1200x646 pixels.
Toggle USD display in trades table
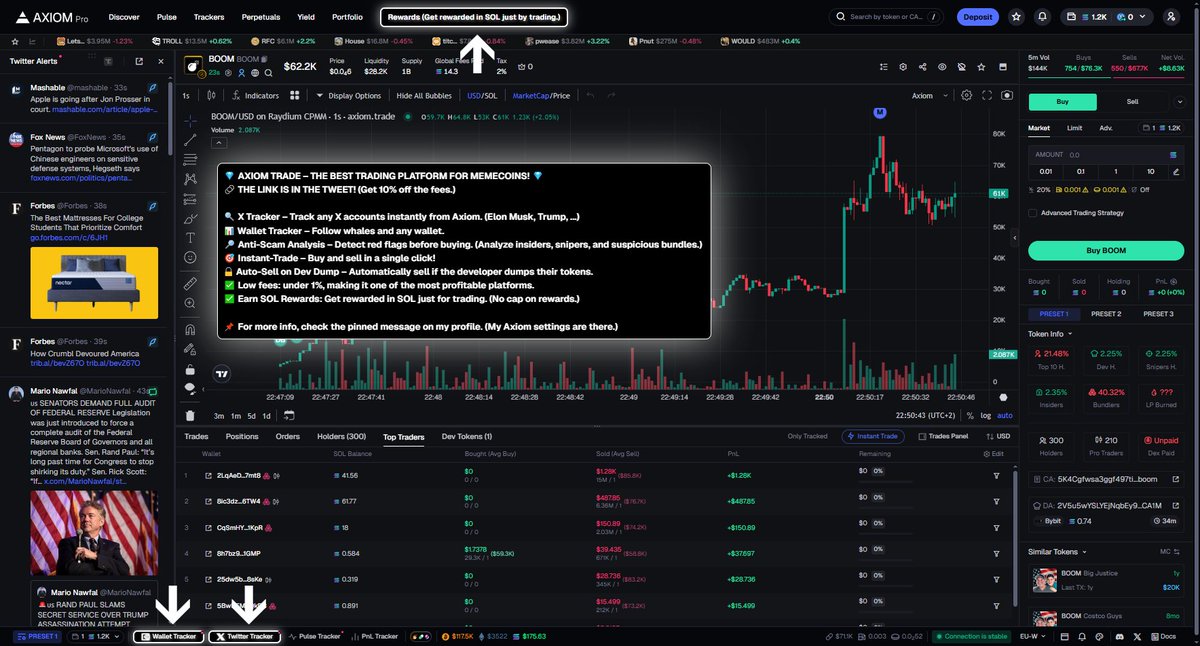tap(998, 436)
